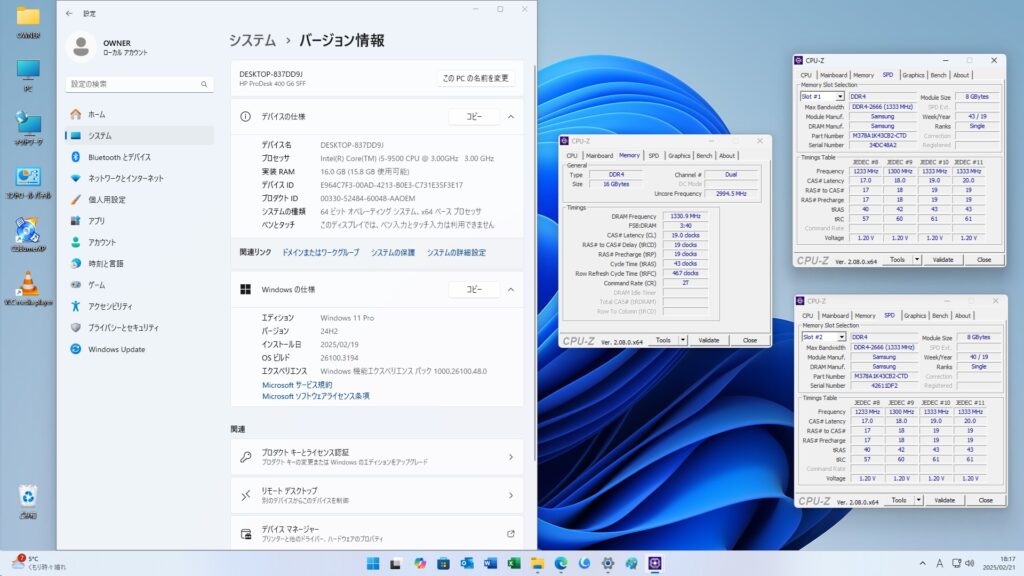Open the Windows Start button
Screen dimensions: 1024x576
coord(372,564)
